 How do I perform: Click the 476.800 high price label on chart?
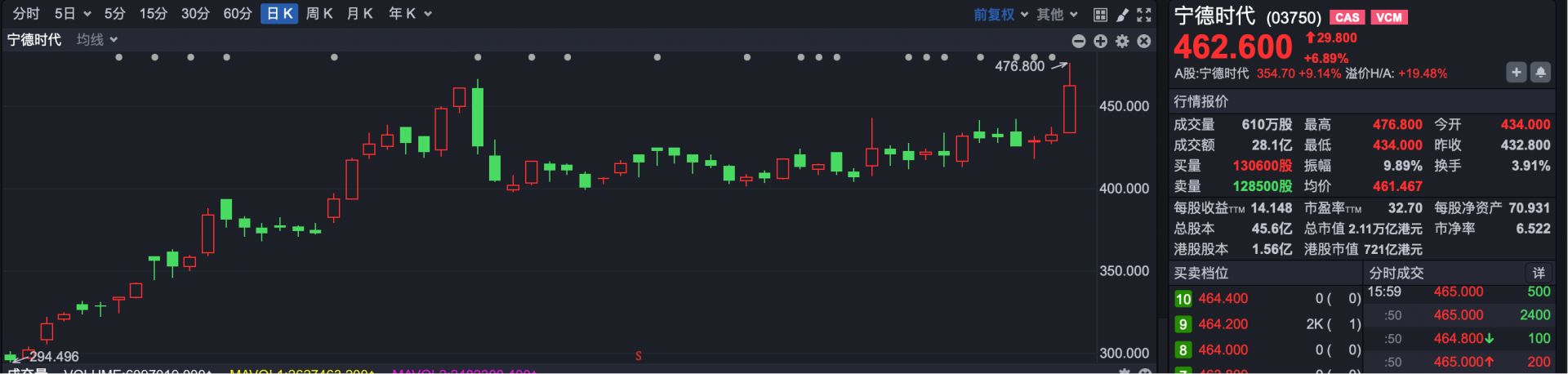click(1019, 66)
